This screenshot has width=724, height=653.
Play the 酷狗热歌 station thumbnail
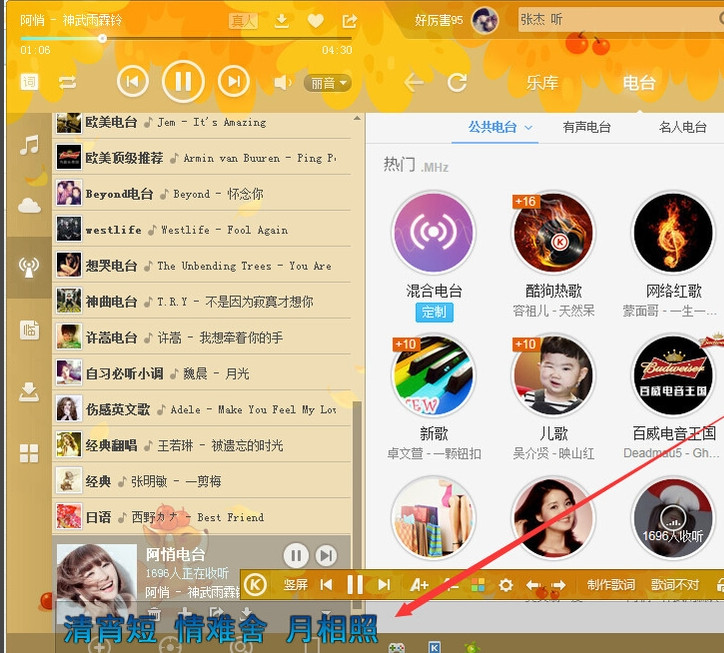tap(553, 233)
